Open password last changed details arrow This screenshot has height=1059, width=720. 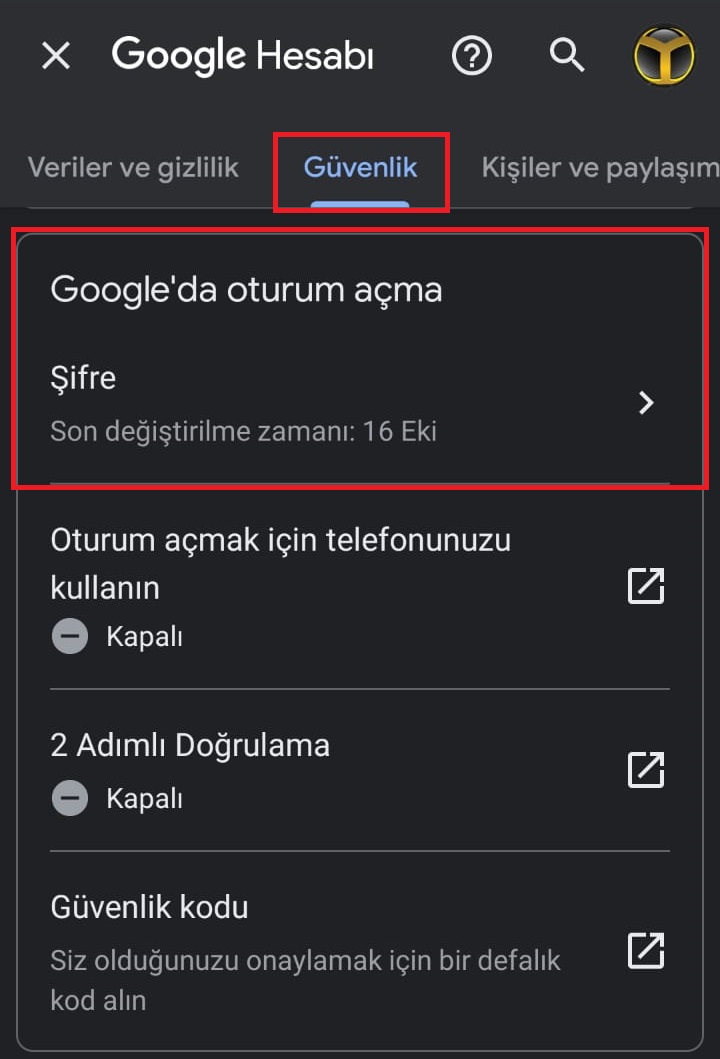(x=646, y=403)
